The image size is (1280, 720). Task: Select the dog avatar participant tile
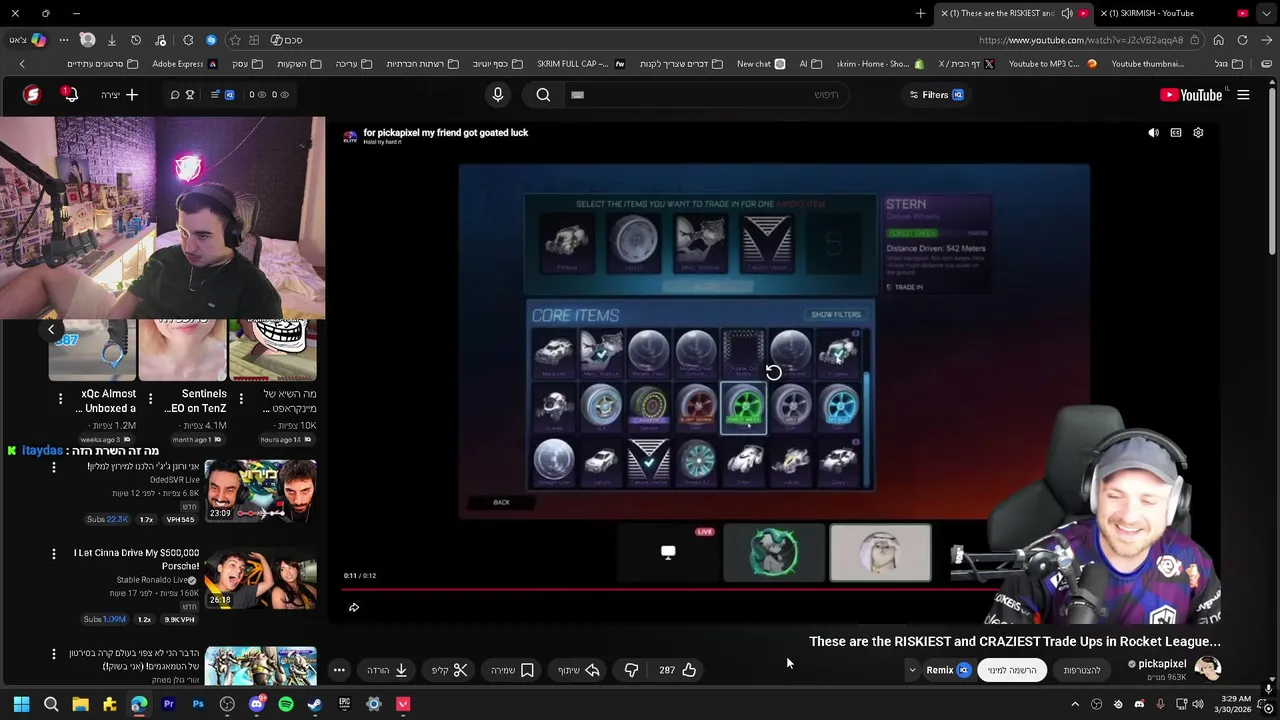[880, 552]
